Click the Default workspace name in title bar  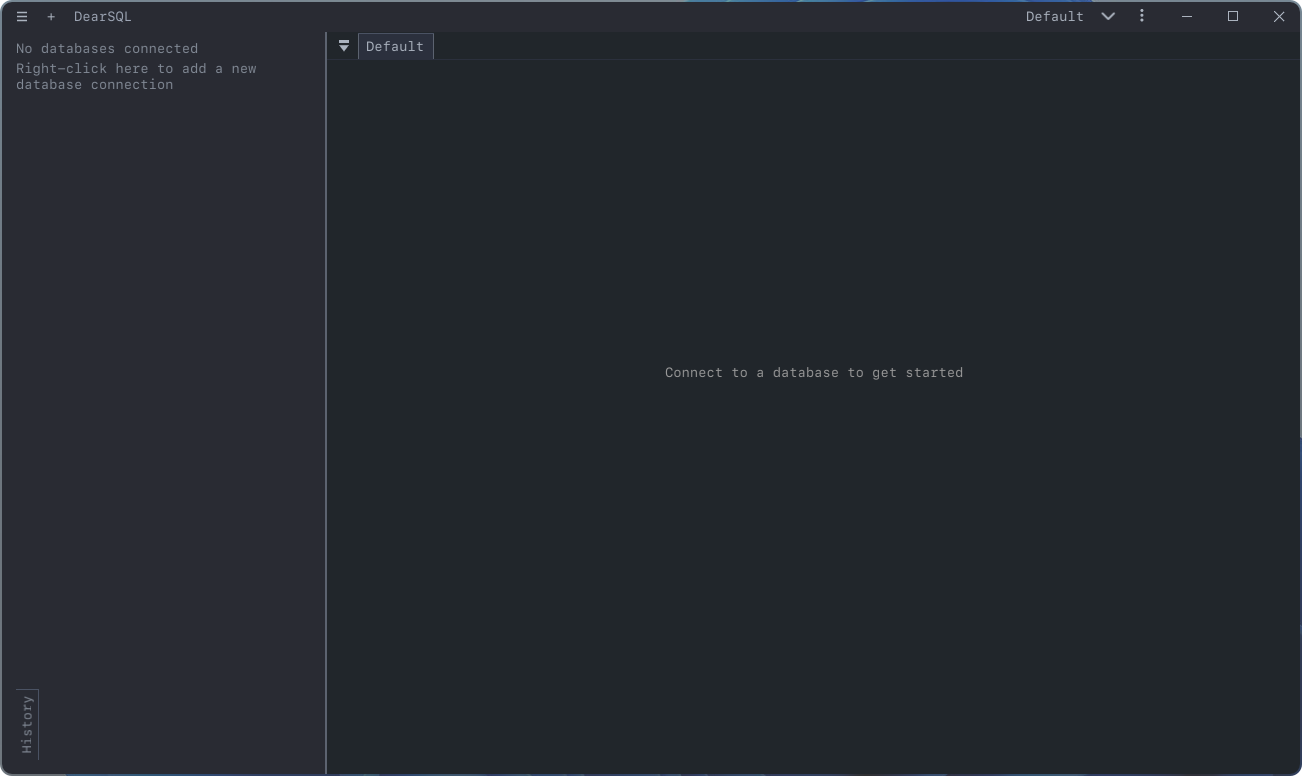[x=1054, y=16]
